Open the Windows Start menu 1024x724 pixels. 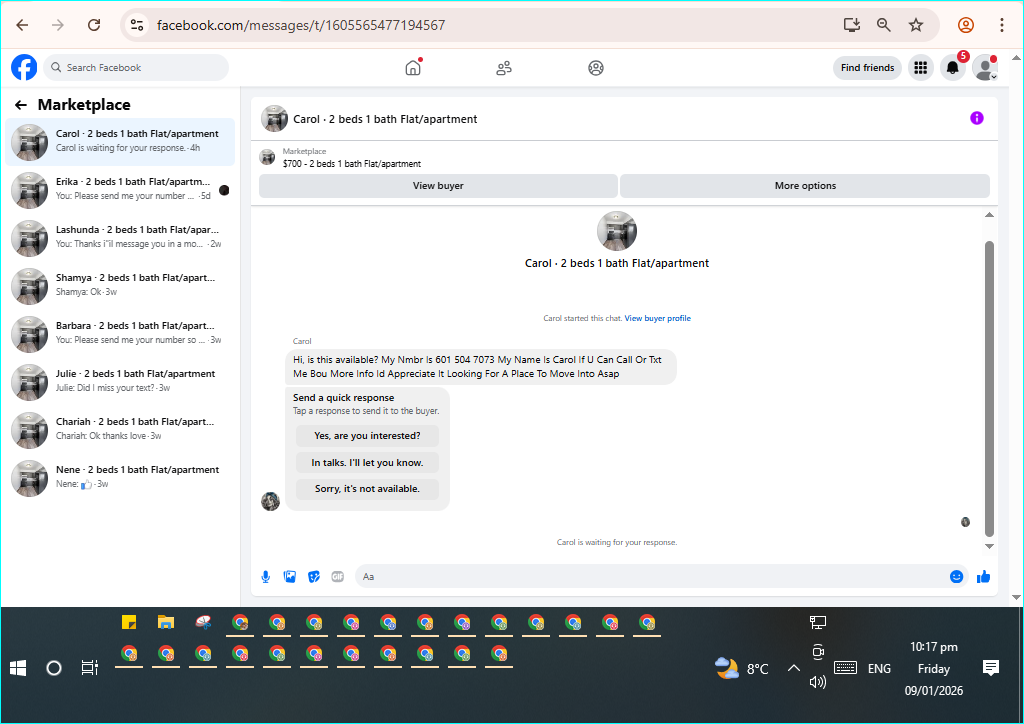(x=18, y=668)
